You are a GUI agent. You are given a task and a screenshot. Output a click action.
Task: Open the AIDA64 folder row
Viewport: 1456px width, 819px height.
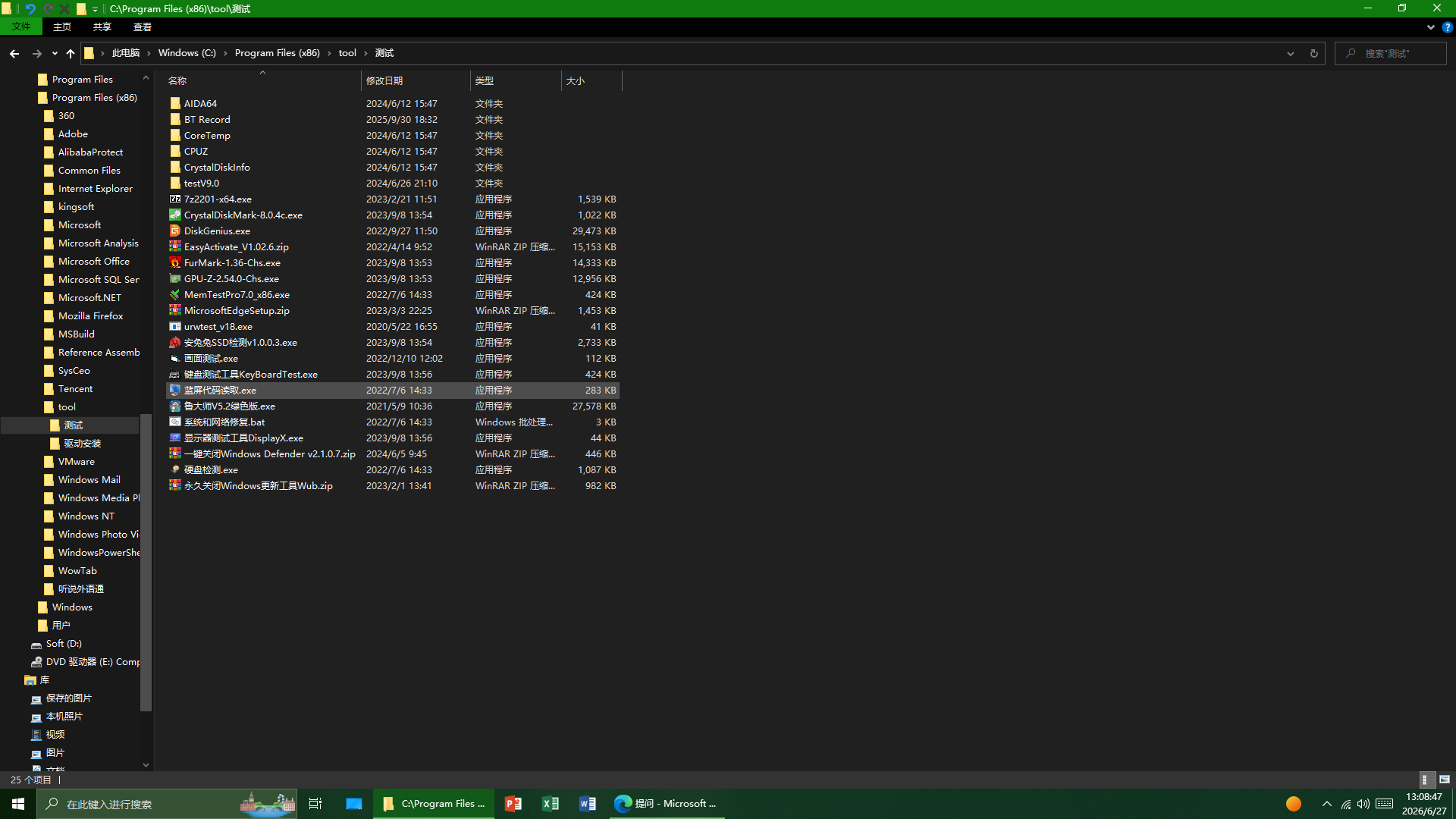coord(393,103)
